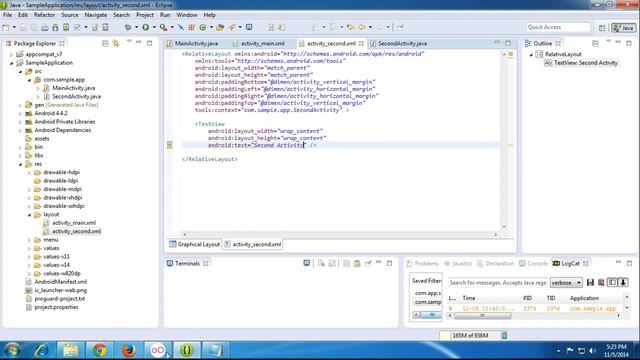The width and height of the screenshot is (640, 360).
Task: Click the Open Type toolbar icon
Action: (220, 27)
